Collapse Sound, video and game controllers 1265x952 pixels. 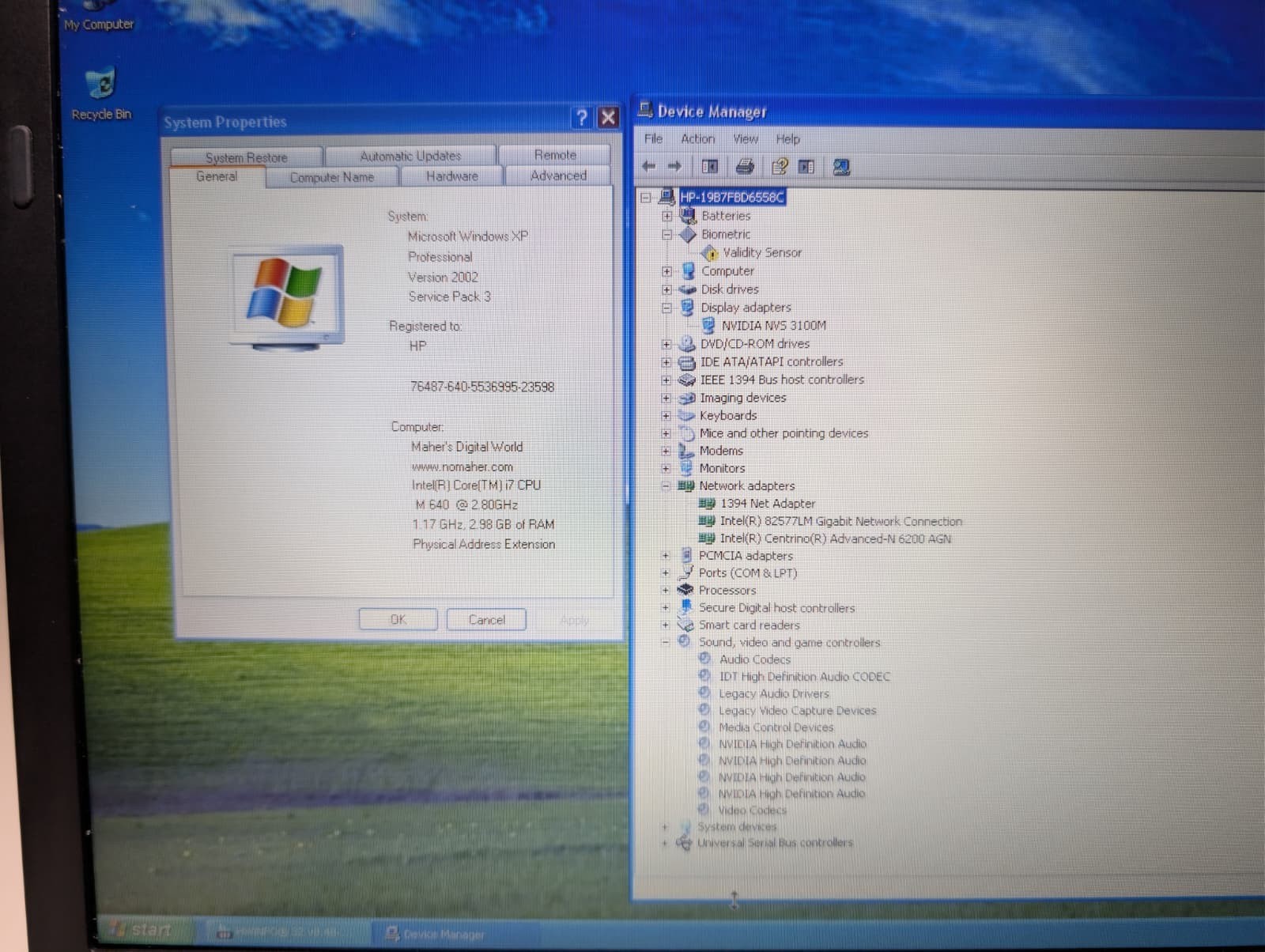tap(665, 642)
